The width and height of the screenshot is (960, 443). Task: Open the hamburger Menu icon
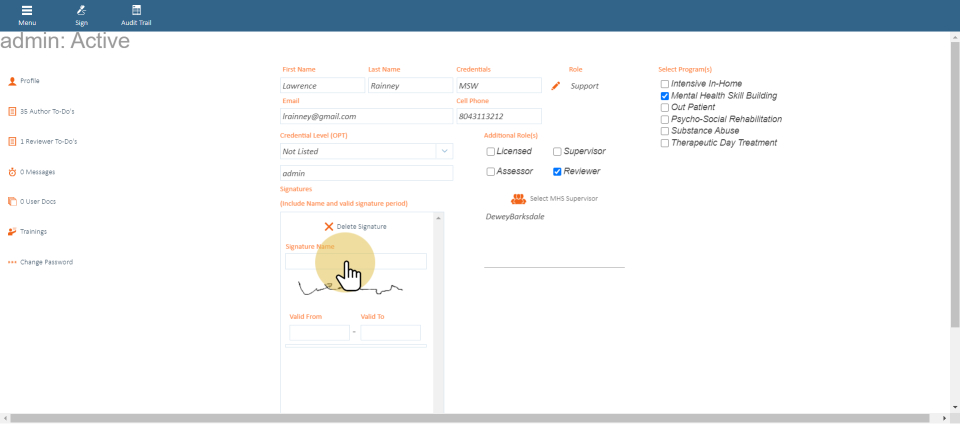click(x=27, y=10)
